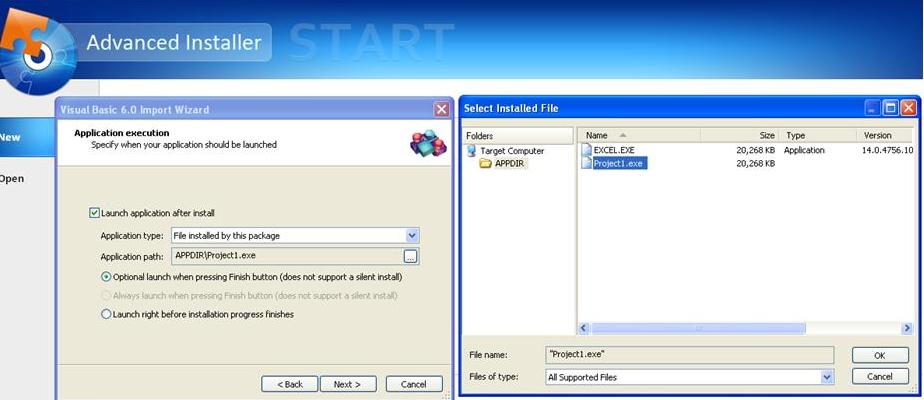This screenshot has height=400, width=924.
Task: Select Always launch when pressing Finish option
Action: coord(106,295)
